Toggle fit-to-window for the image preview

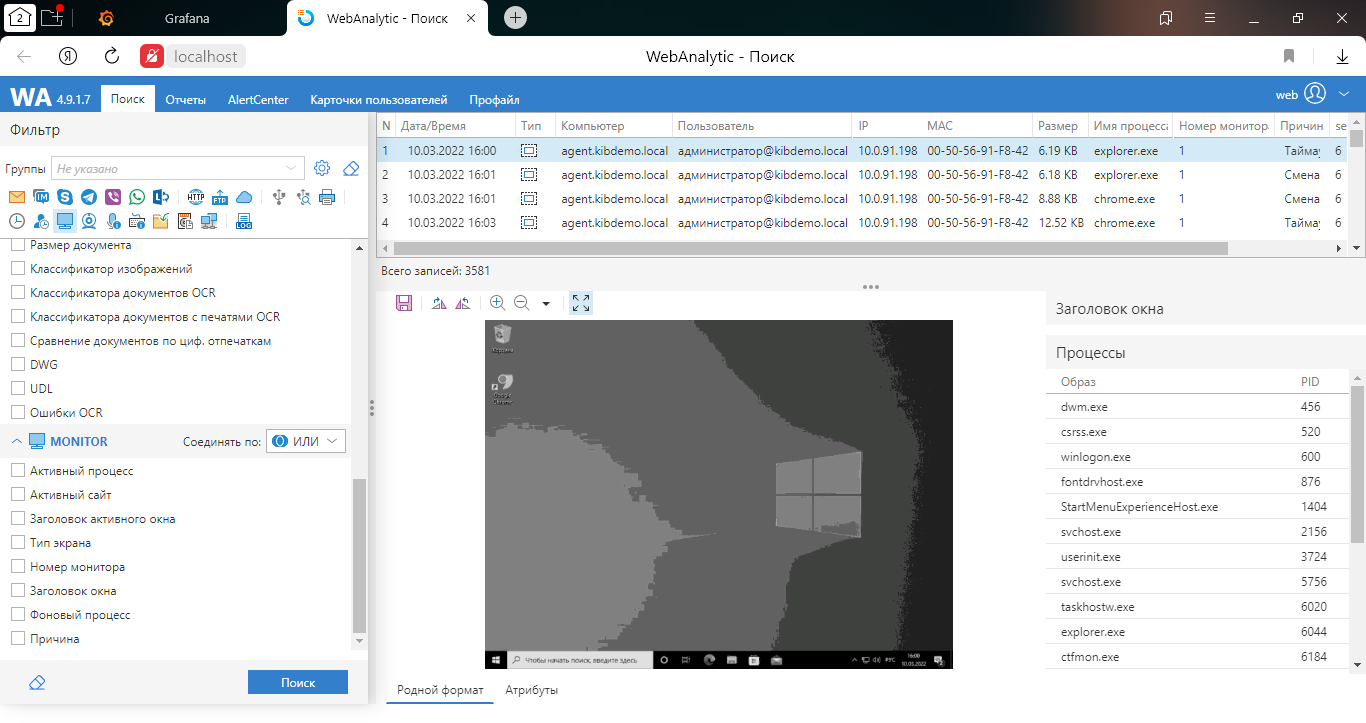(x=581, y=303)
